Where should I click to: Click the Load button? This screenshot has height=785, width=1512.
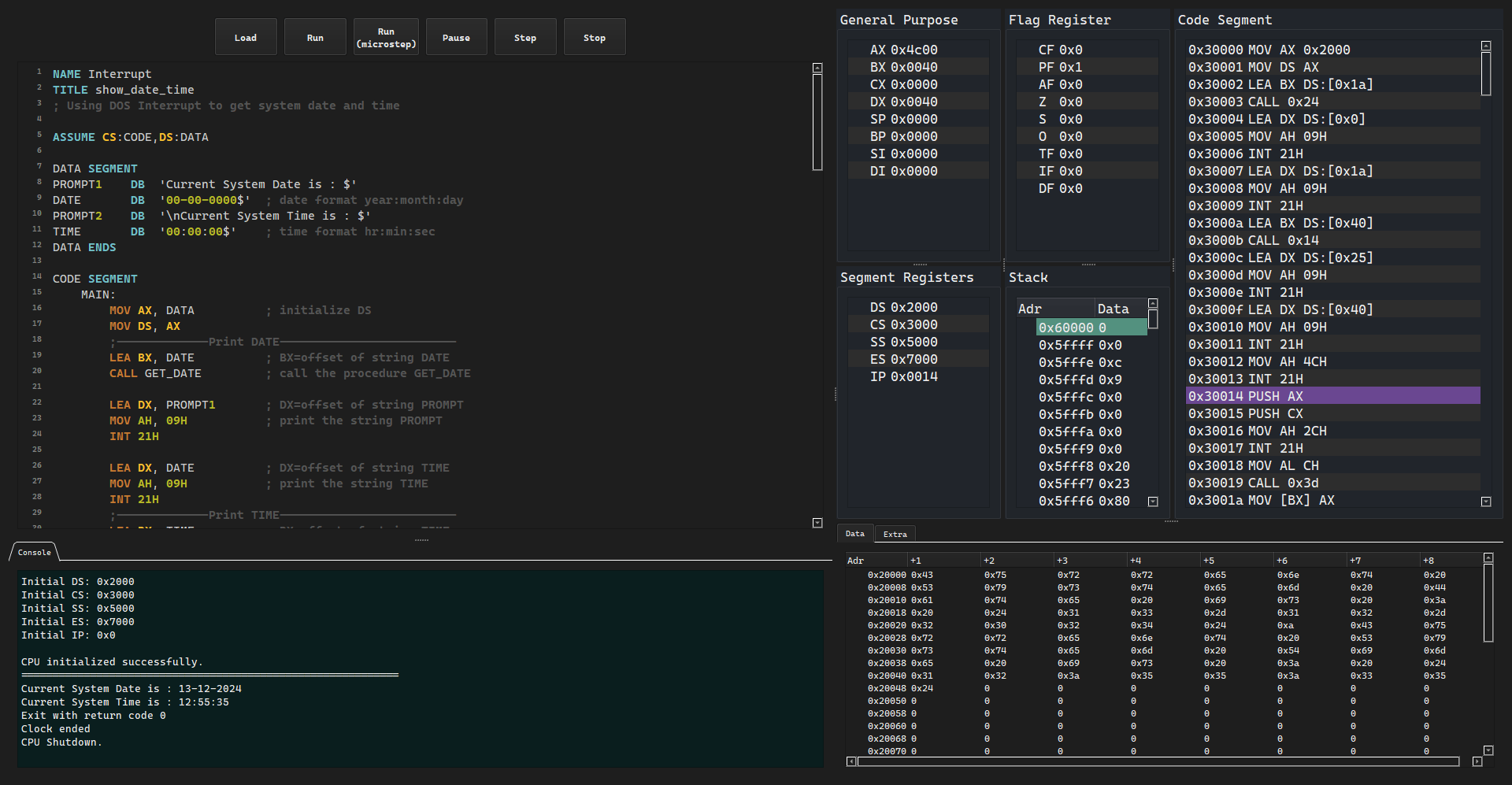(x=246, y=37)
